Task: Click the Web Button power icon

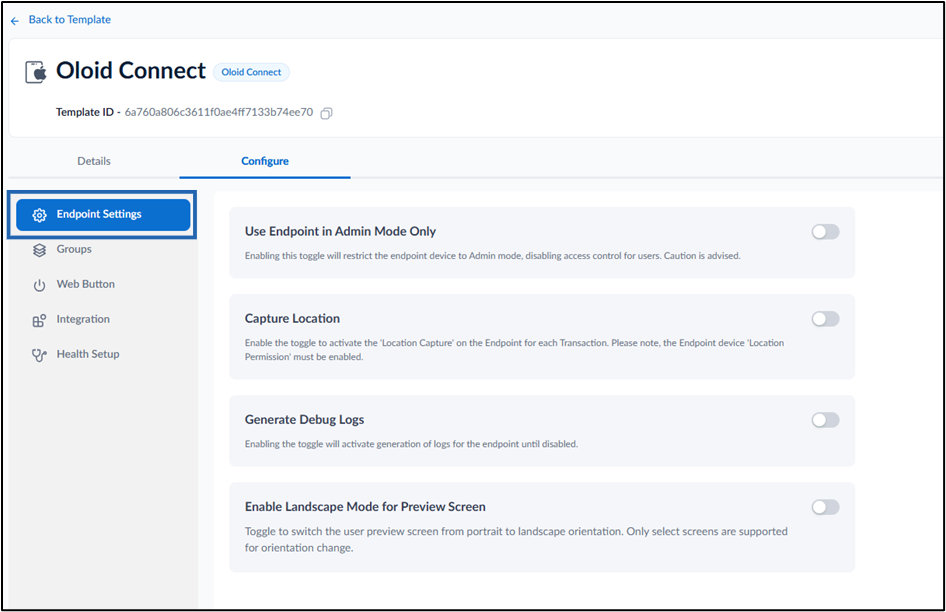Action: 39,285
